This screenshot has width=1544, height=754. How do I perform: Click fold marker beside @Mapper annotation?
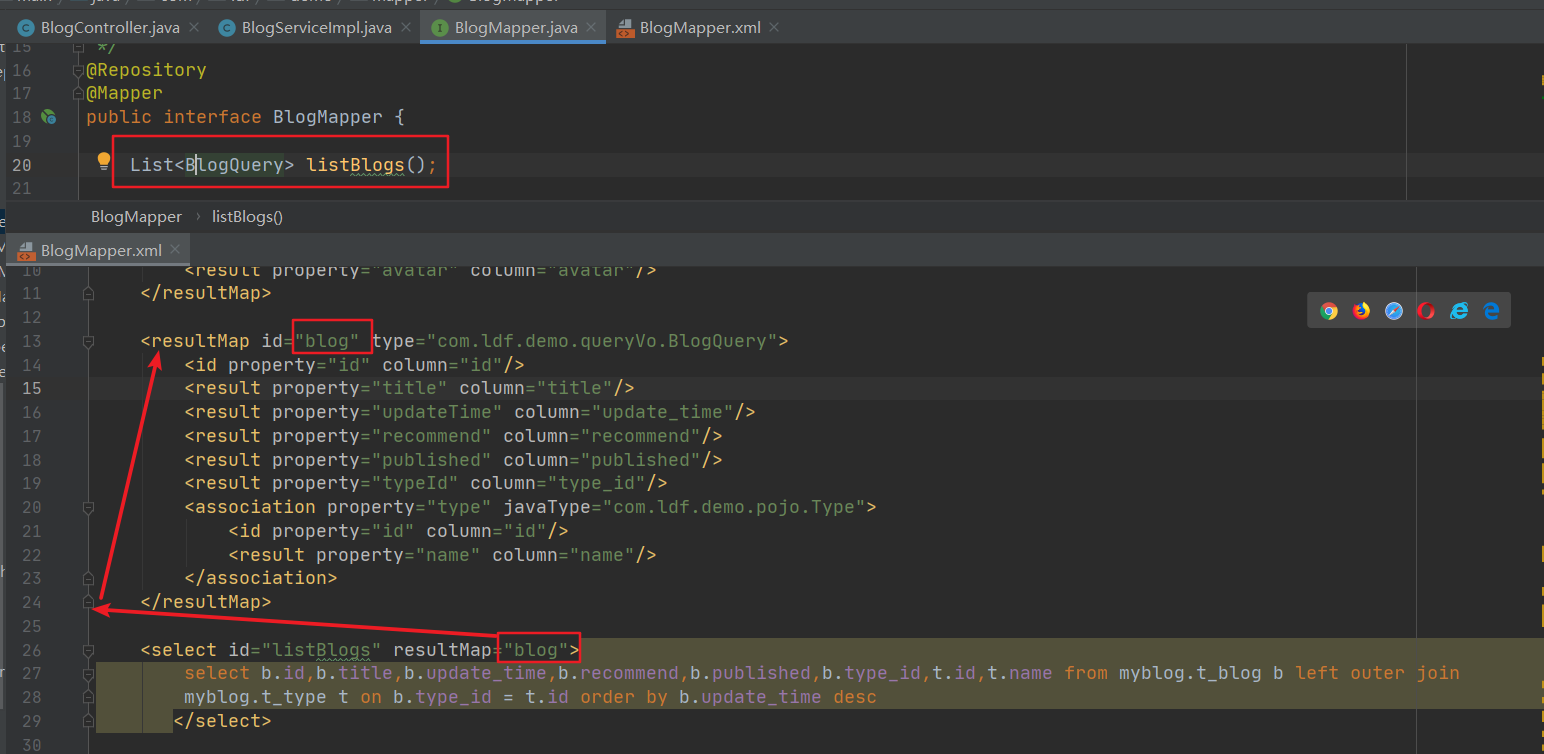pos(78,93)
